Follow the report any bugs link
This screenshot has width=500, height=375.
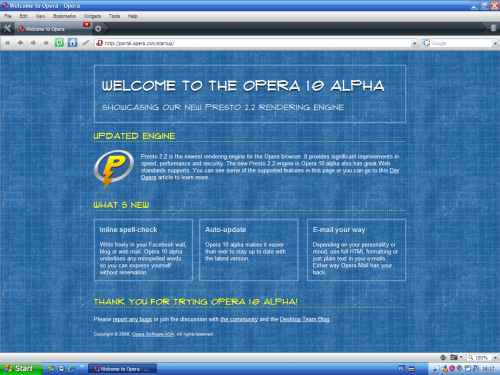[x=132, y=319]
